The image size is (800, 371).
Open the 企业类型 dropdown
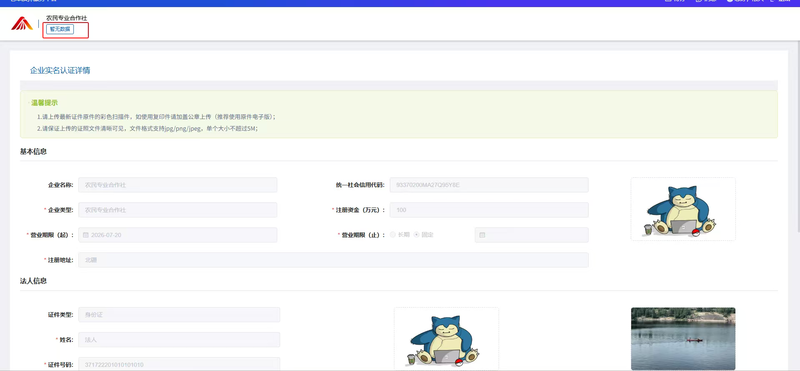(178, 210)
